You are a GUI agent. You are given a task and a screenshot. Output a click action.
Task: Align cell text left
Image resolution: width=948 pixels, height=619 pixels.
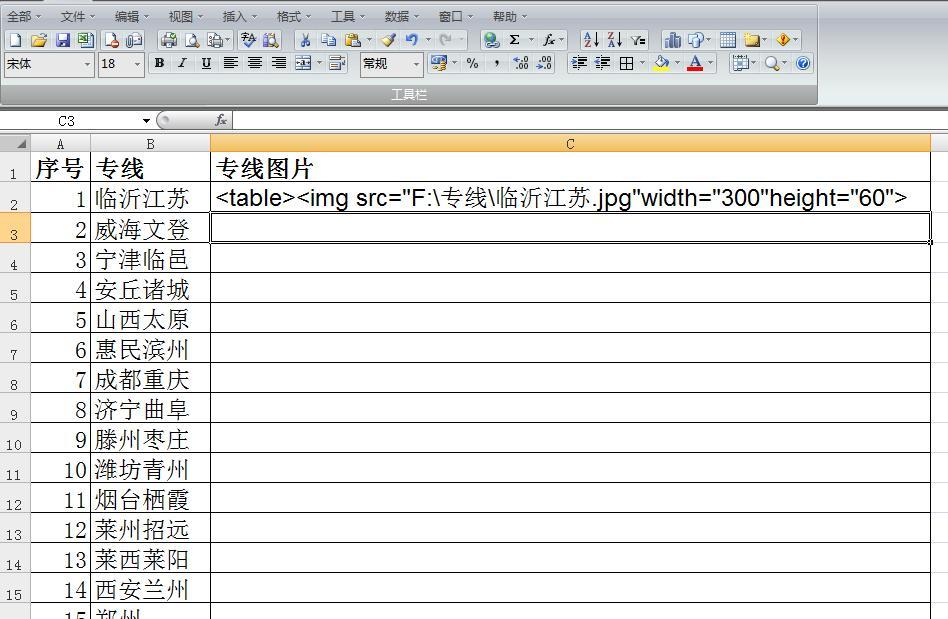pos(230,63)
